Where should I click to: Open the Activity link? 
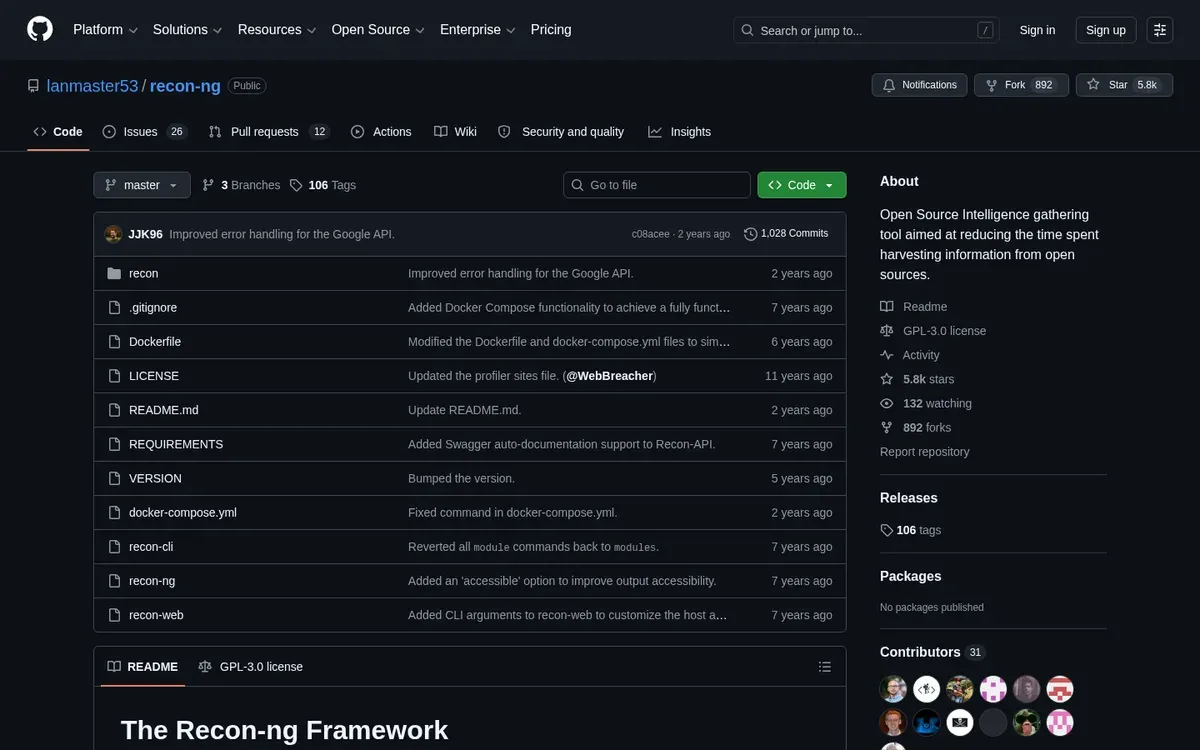click(910, 355)
